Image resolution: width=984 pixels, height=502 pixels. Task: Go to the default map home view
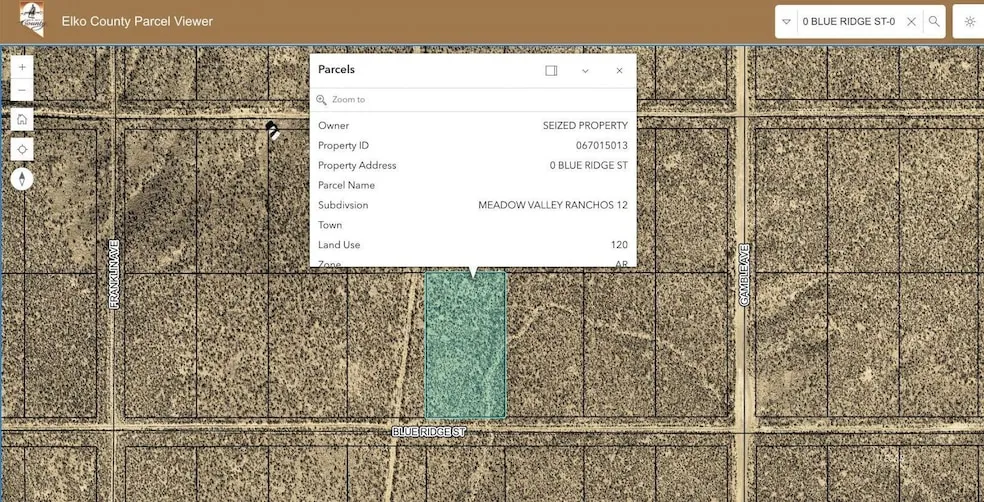pyautogui.click(x=22, y=119)
